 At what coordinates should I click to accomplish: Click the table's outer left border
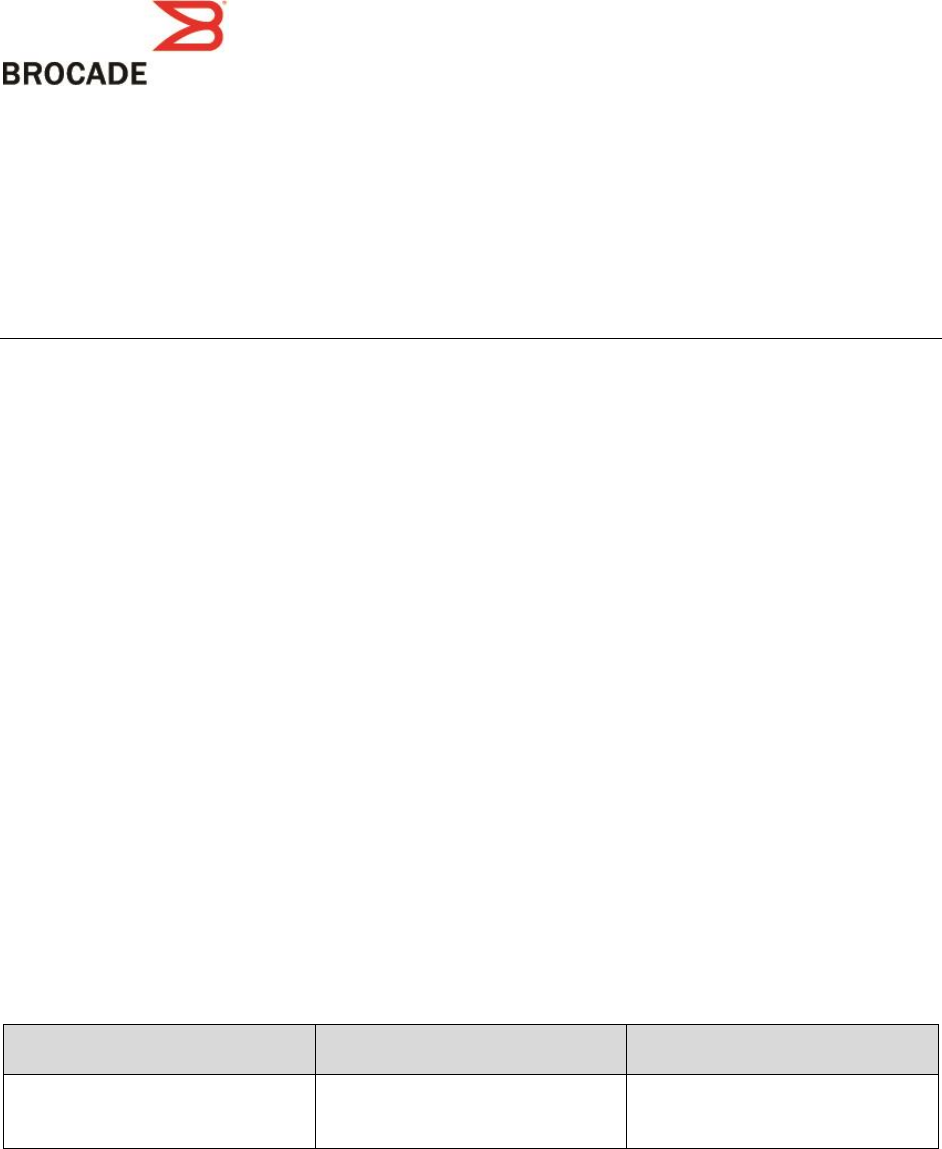click(4, 1085)
